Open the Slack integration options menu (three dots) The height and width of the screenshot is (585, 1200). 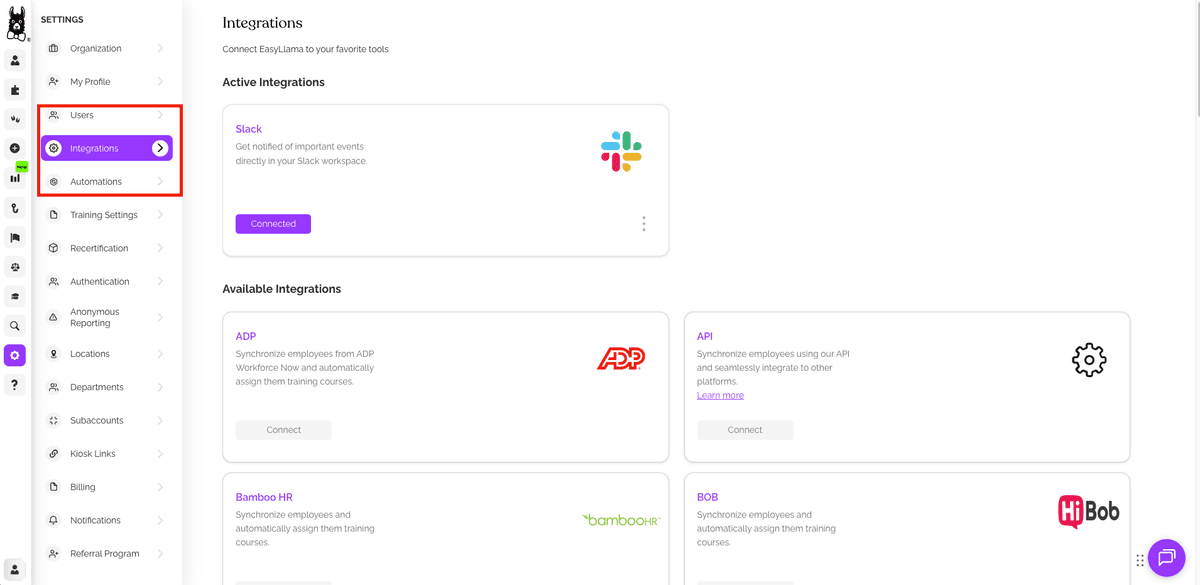click(644, 223)
